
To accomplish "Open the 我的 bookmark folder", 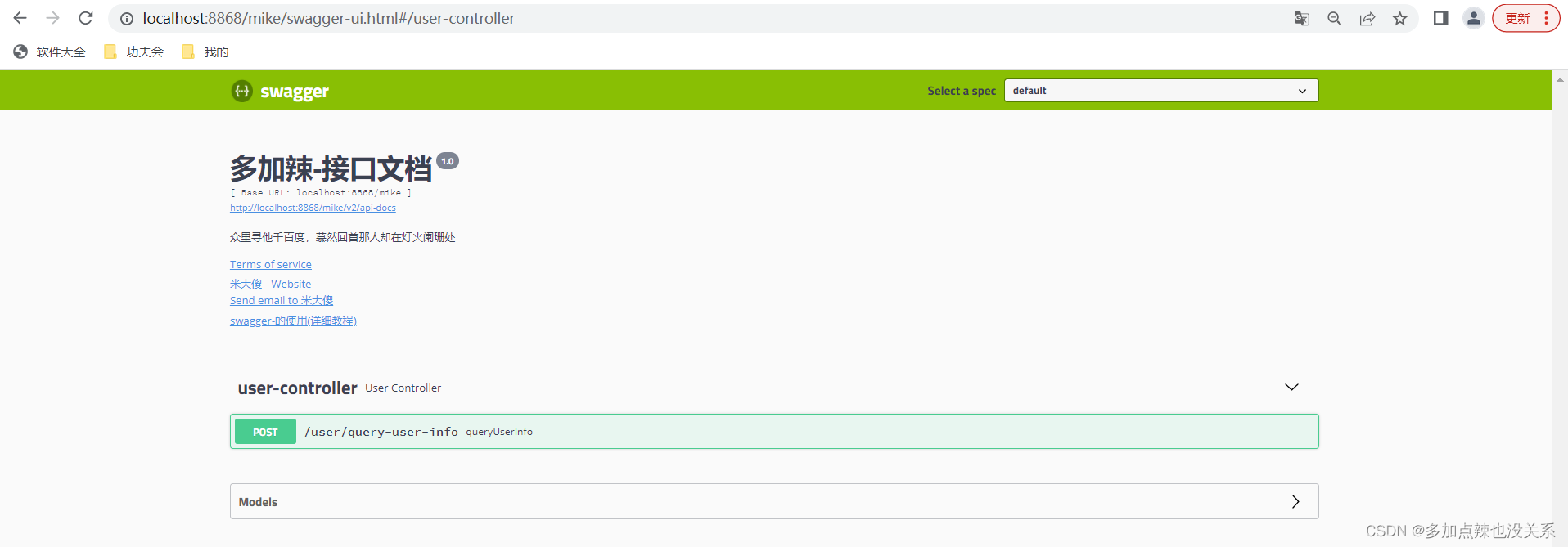I will pos(205,52).
